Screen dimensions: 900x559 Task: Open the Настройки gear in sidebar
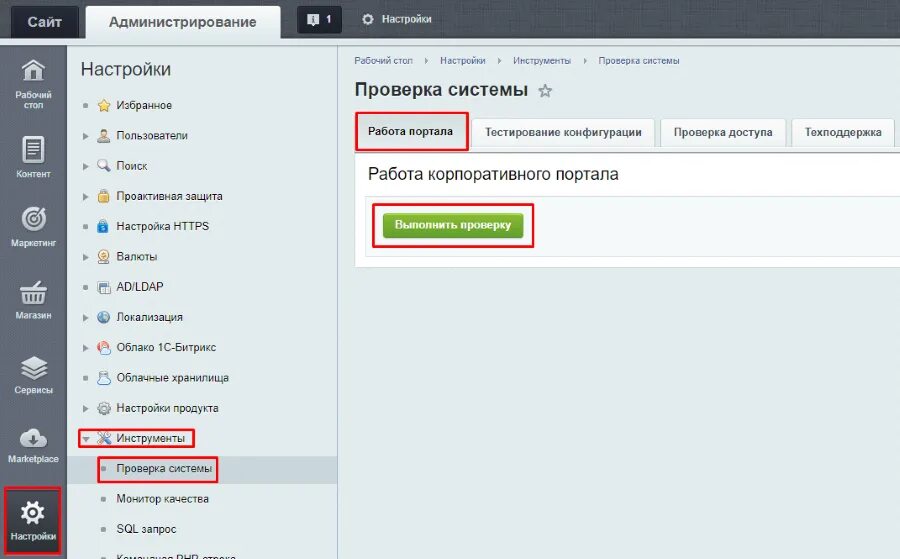[33, 513]
